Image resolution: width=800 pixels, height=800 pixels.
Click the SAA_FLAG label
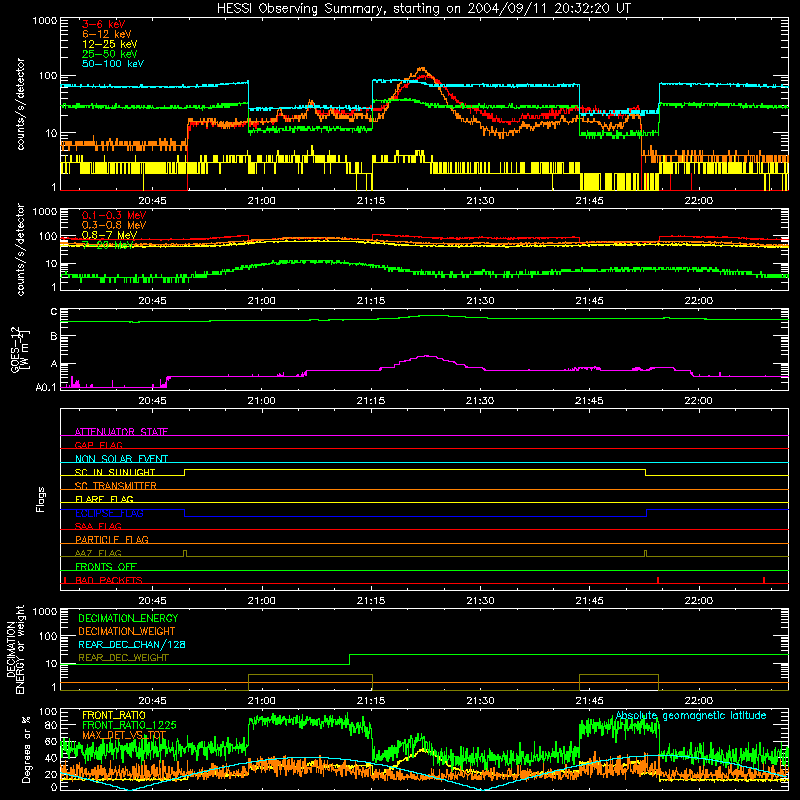tap(98, 526)
